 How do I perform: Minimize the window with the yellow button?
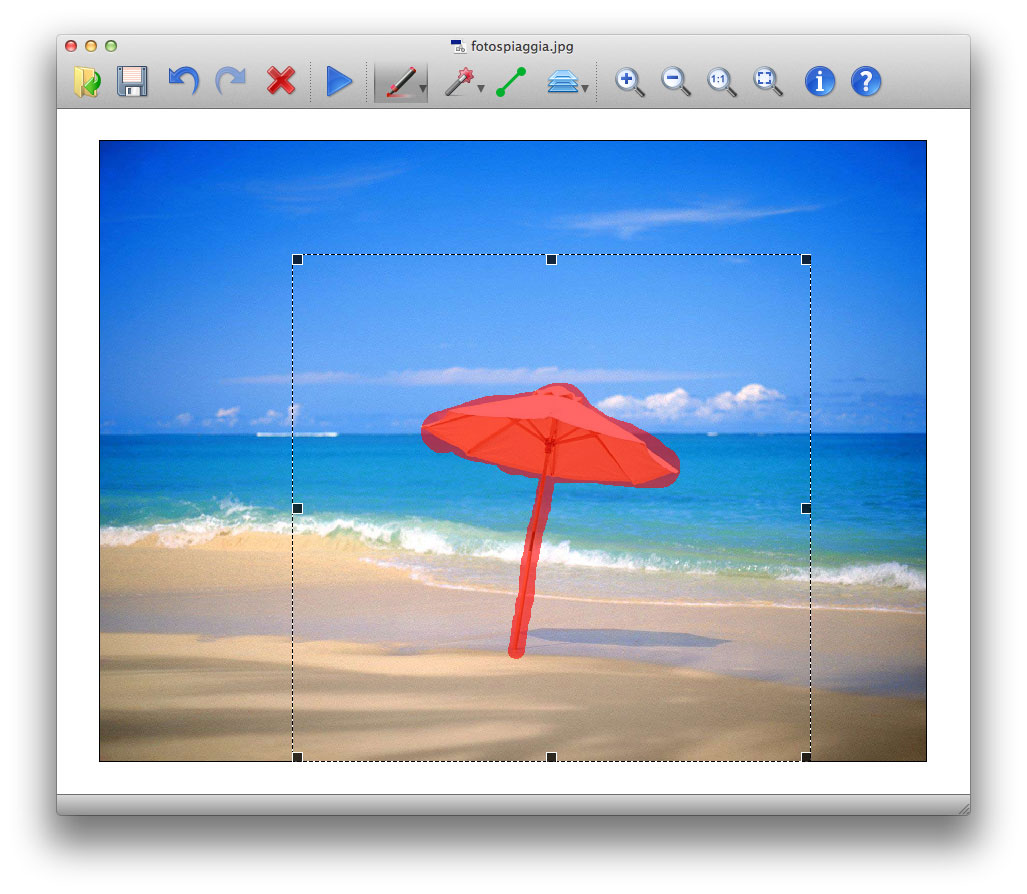[91, 46]
